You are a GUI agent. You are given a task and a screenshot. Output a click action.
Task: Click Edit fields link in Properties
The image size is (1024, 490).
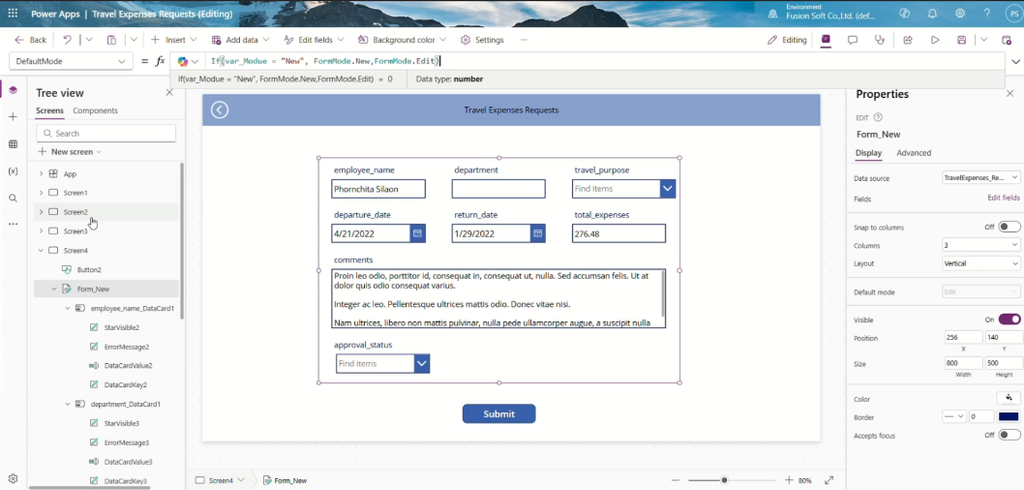(1003, 198)
